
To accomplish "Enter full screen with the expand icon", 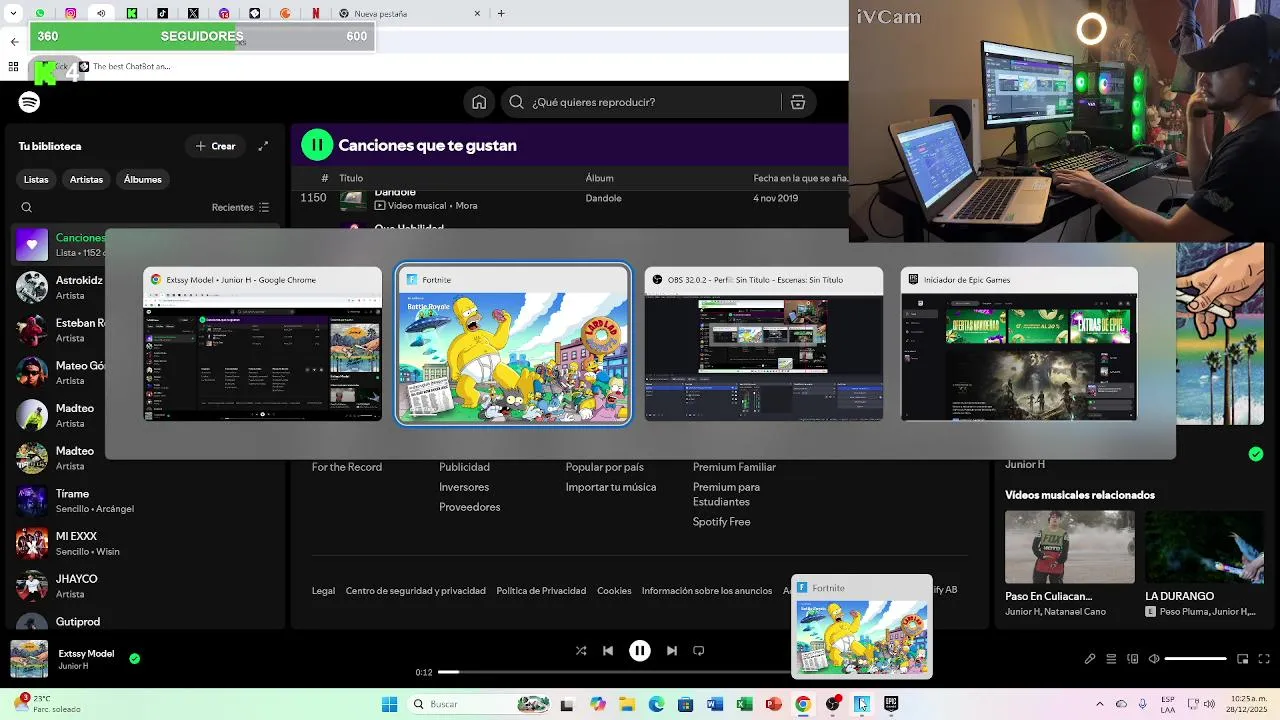I will (1264, 659).
